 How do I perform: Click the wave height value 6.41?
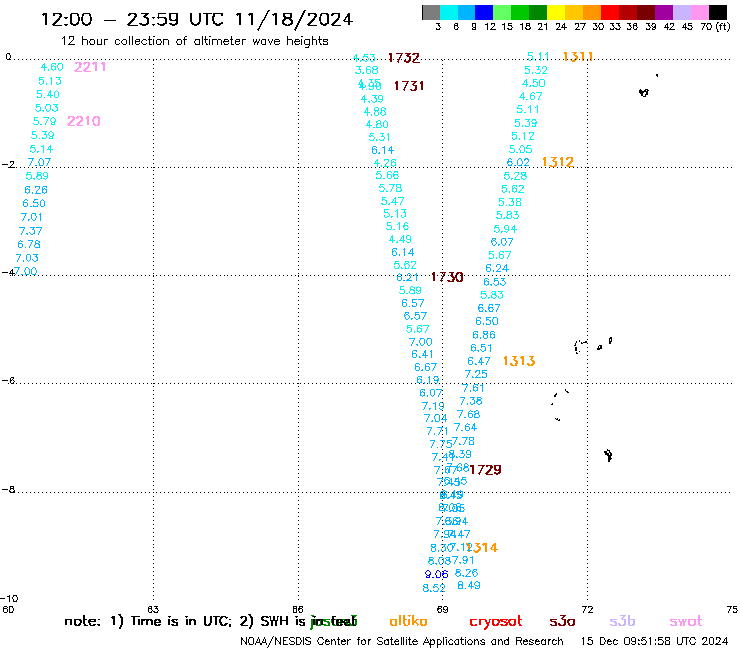coord(422,354)
